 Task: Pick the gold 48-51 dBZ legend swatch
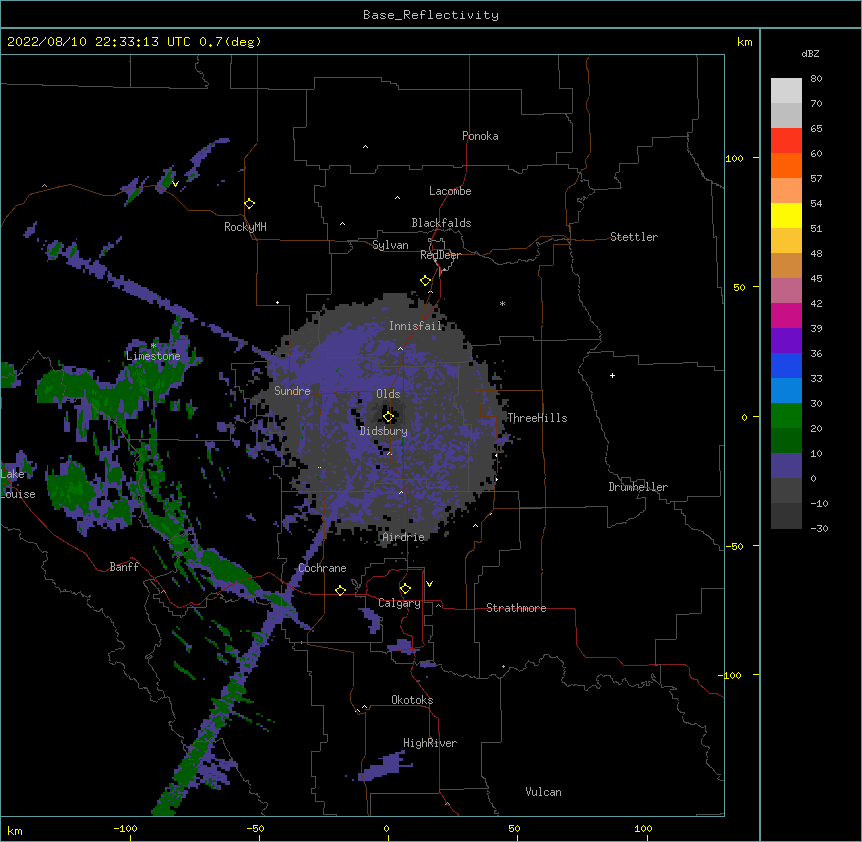[786, 241]
